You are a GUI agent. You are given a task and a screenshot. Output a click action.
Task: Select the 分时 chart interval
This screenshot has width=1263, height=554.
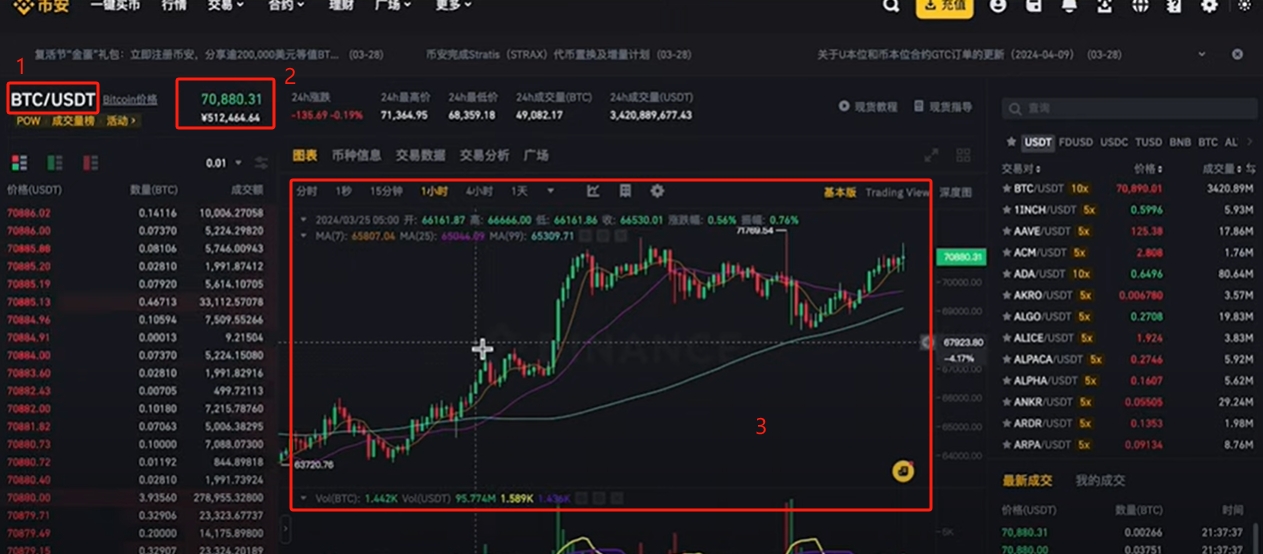click(307, 191)
